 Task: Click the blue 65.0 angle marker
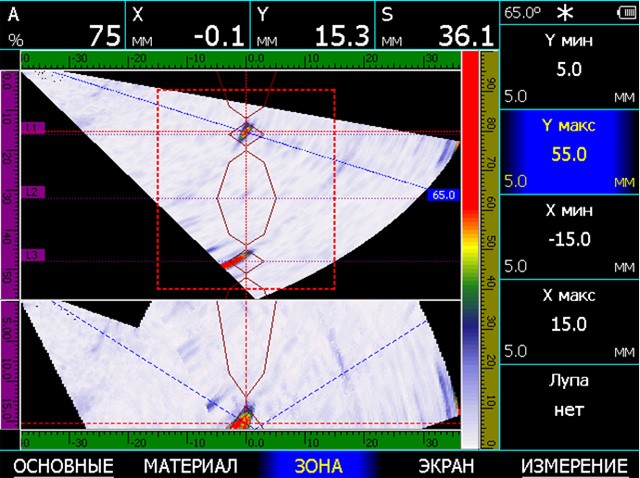444,195
